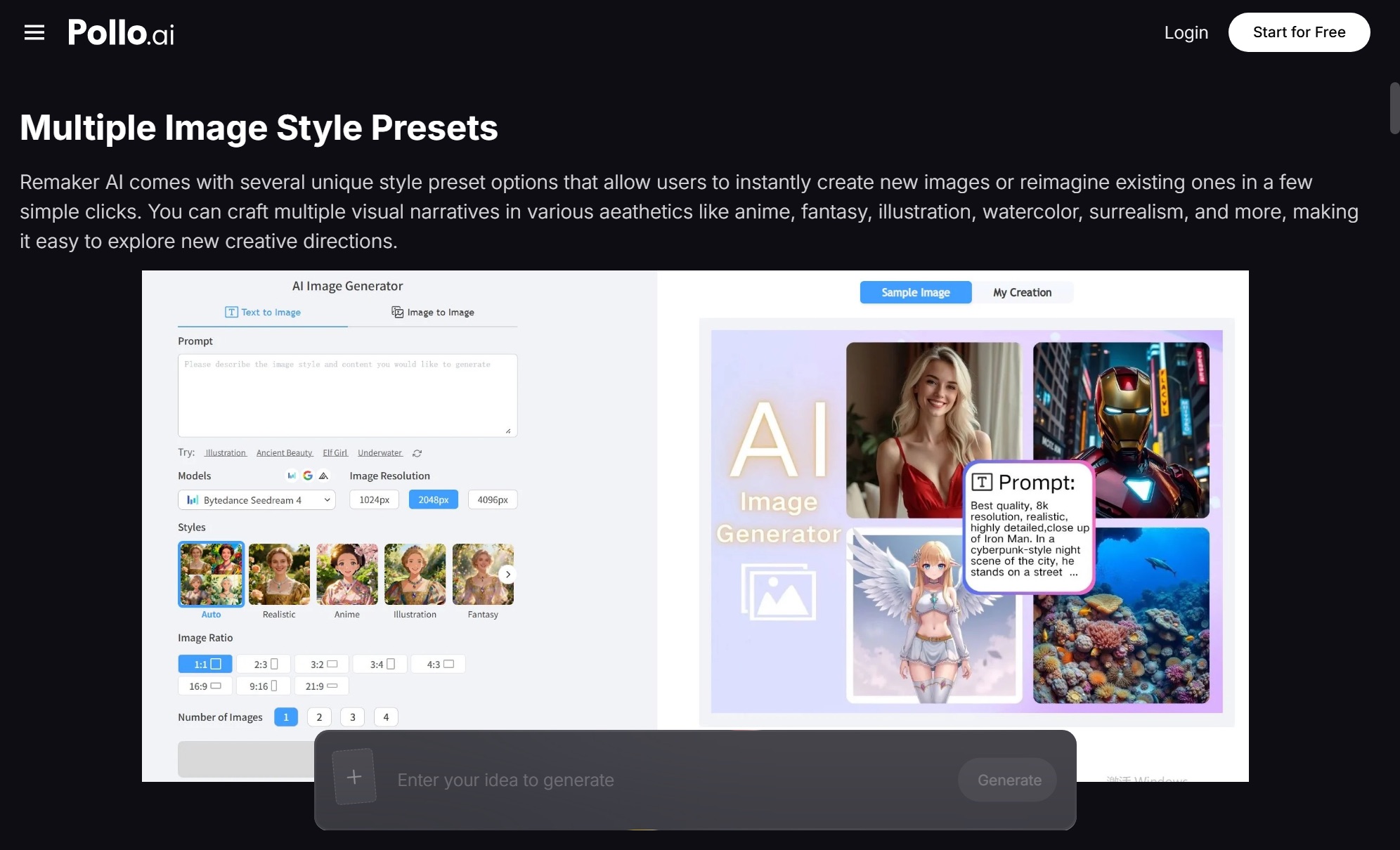Image resolution: width=1400 pixels, height=850 pixels.
Task: Set number of images to 4
Action: (386, 717)
